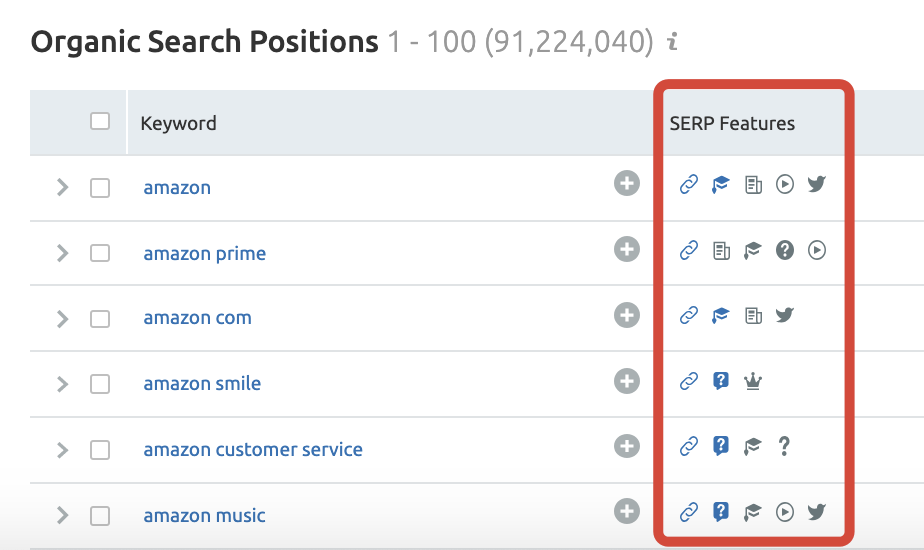Click the blue question bubble icon for amazon music

coord(720,512)
